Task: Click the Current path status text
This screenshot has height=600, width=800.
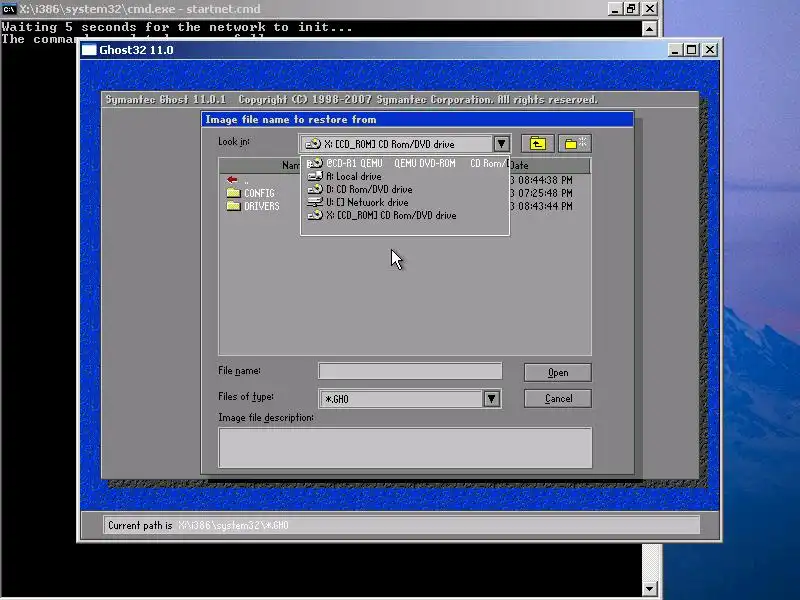Action: tap(198, 525)
